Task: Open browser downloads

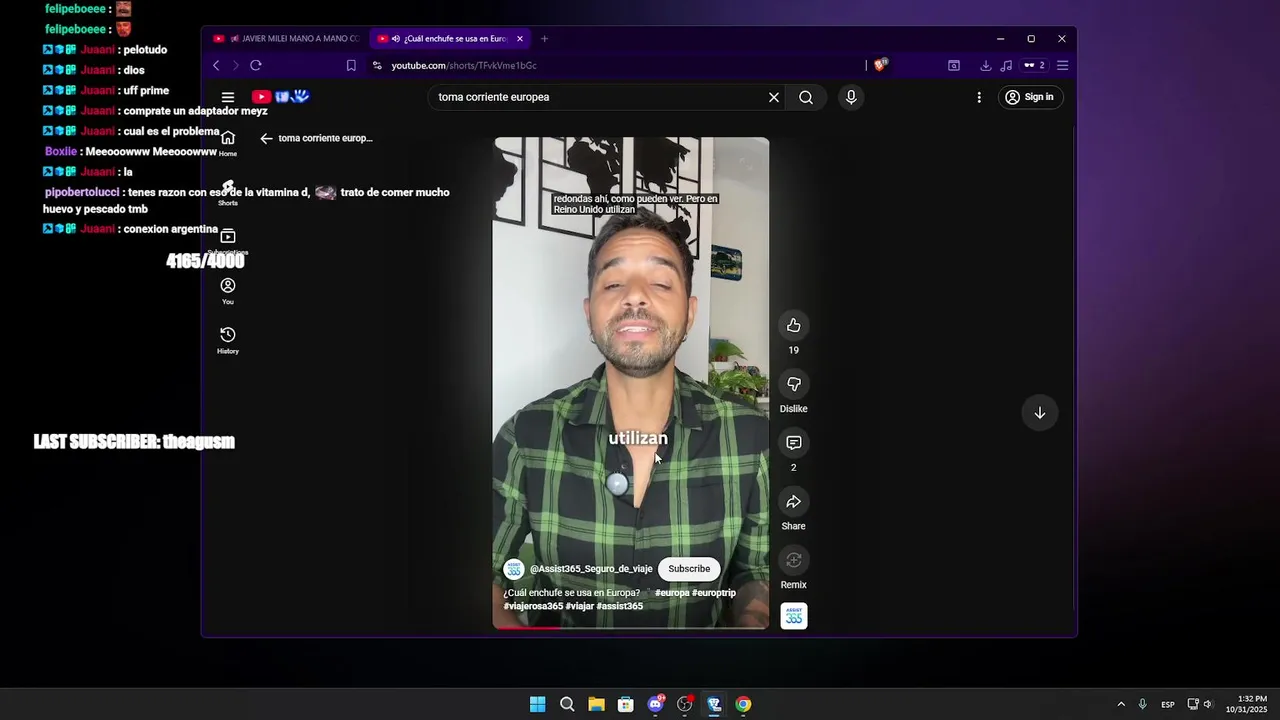Action: point(986,65)
